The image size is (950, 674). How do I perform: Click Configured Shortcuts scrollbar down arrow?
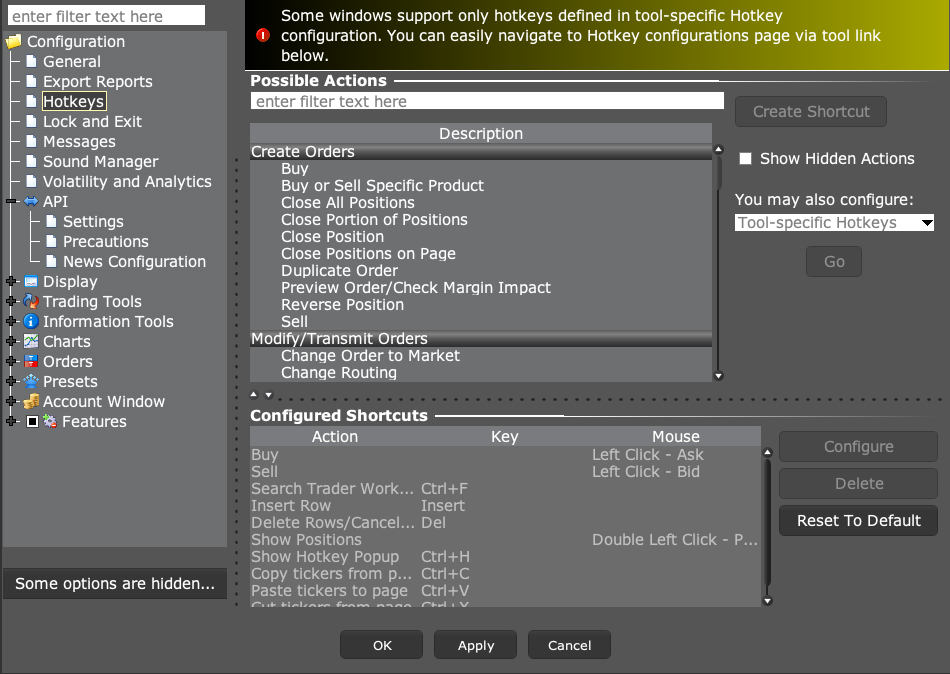point(768,601)
